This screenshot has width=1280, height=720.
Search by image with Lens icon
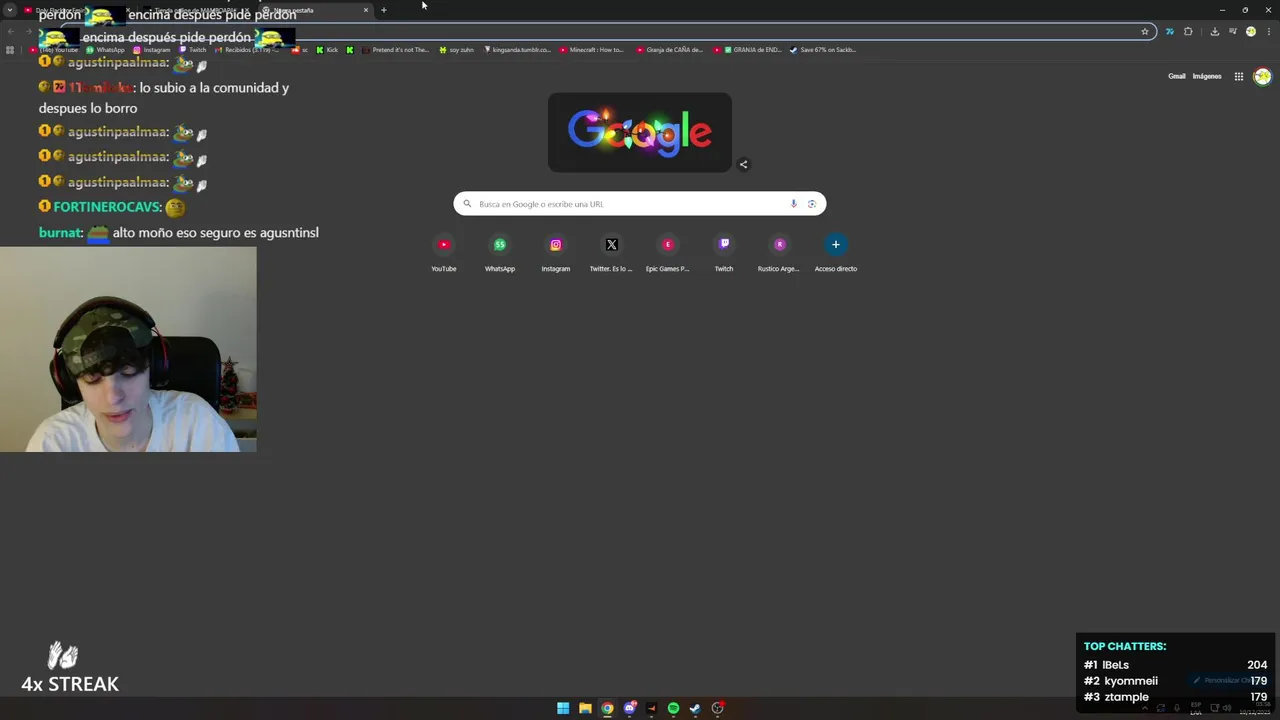pos(812,204)
